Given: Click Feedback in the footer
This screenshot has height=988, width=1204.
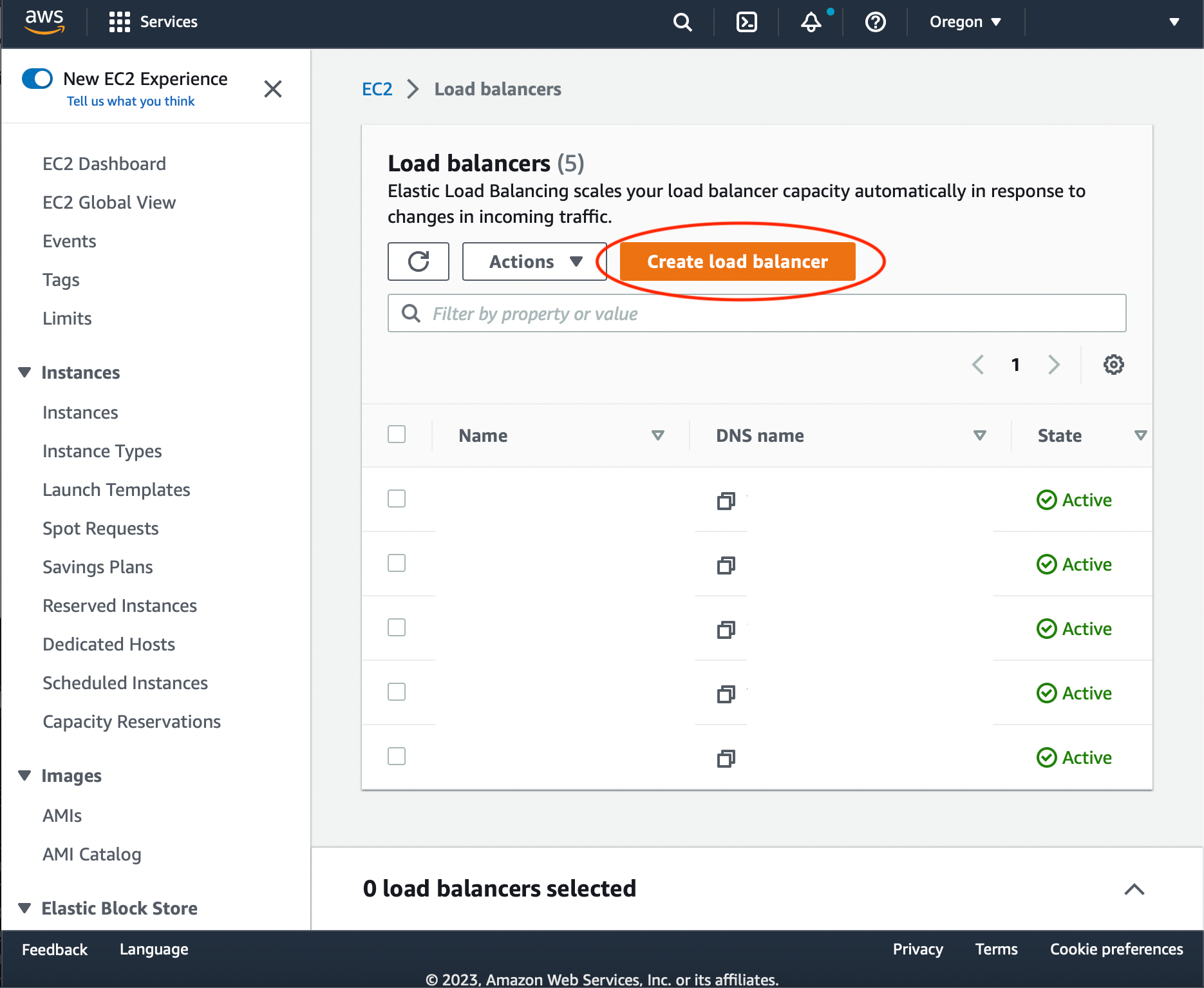Looking at the screenshot, I should [x=55, y=949].
